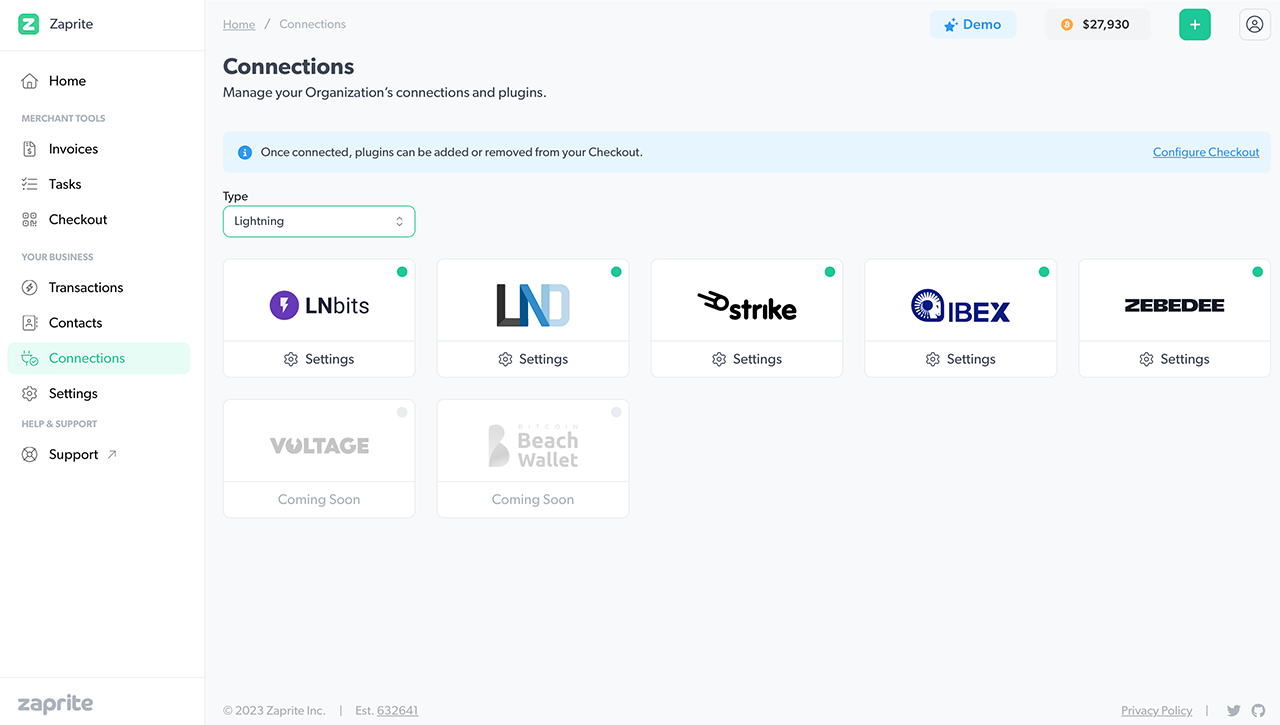Click the green status dot on ZEBEDEE
This screenshot has height=725, width=1280.
tap(1258, 272)
